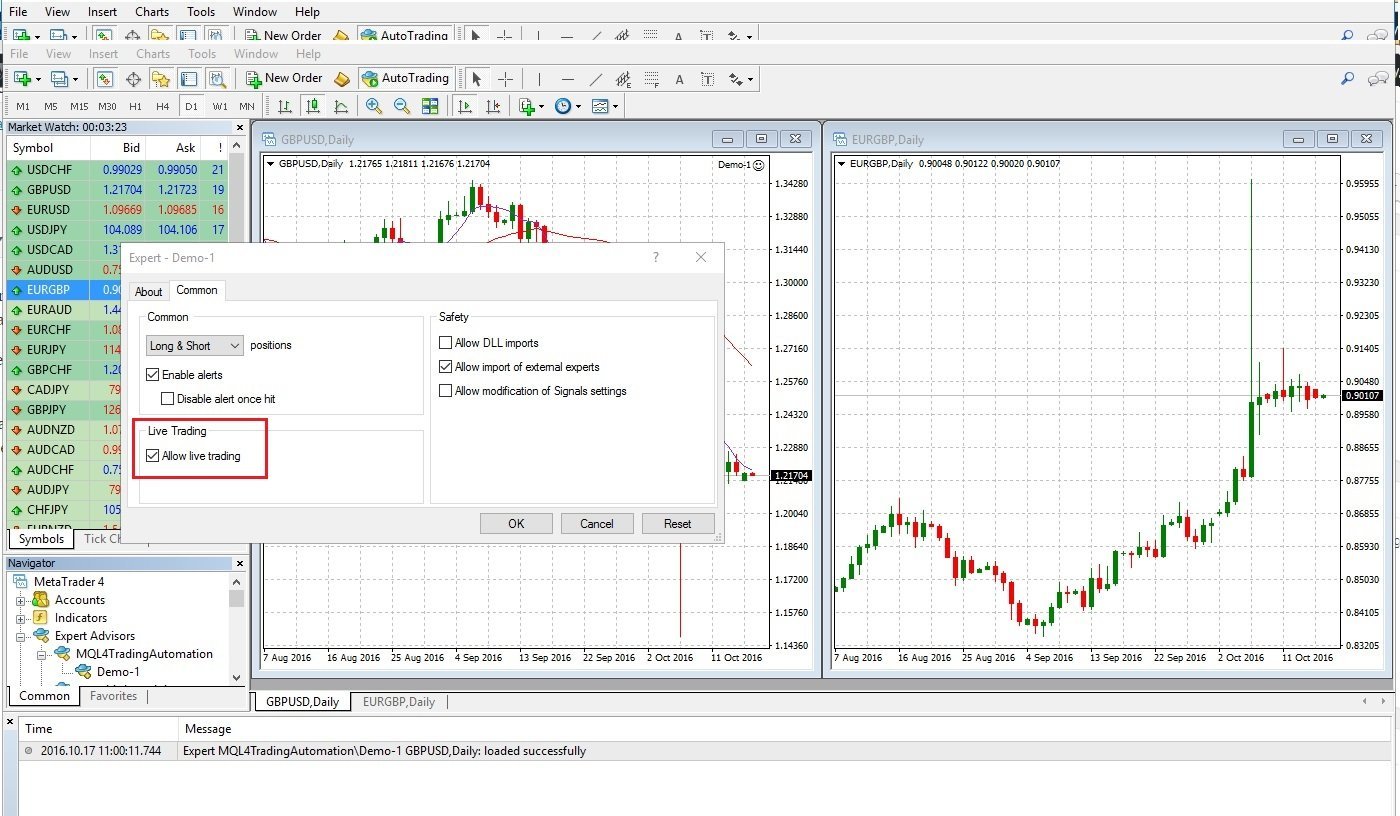Click the Terminal icon in the full toolbar under the grayed menu
Image resolution: width=1400 pixels, height=816 pixels.
click(x=189, y=78)
